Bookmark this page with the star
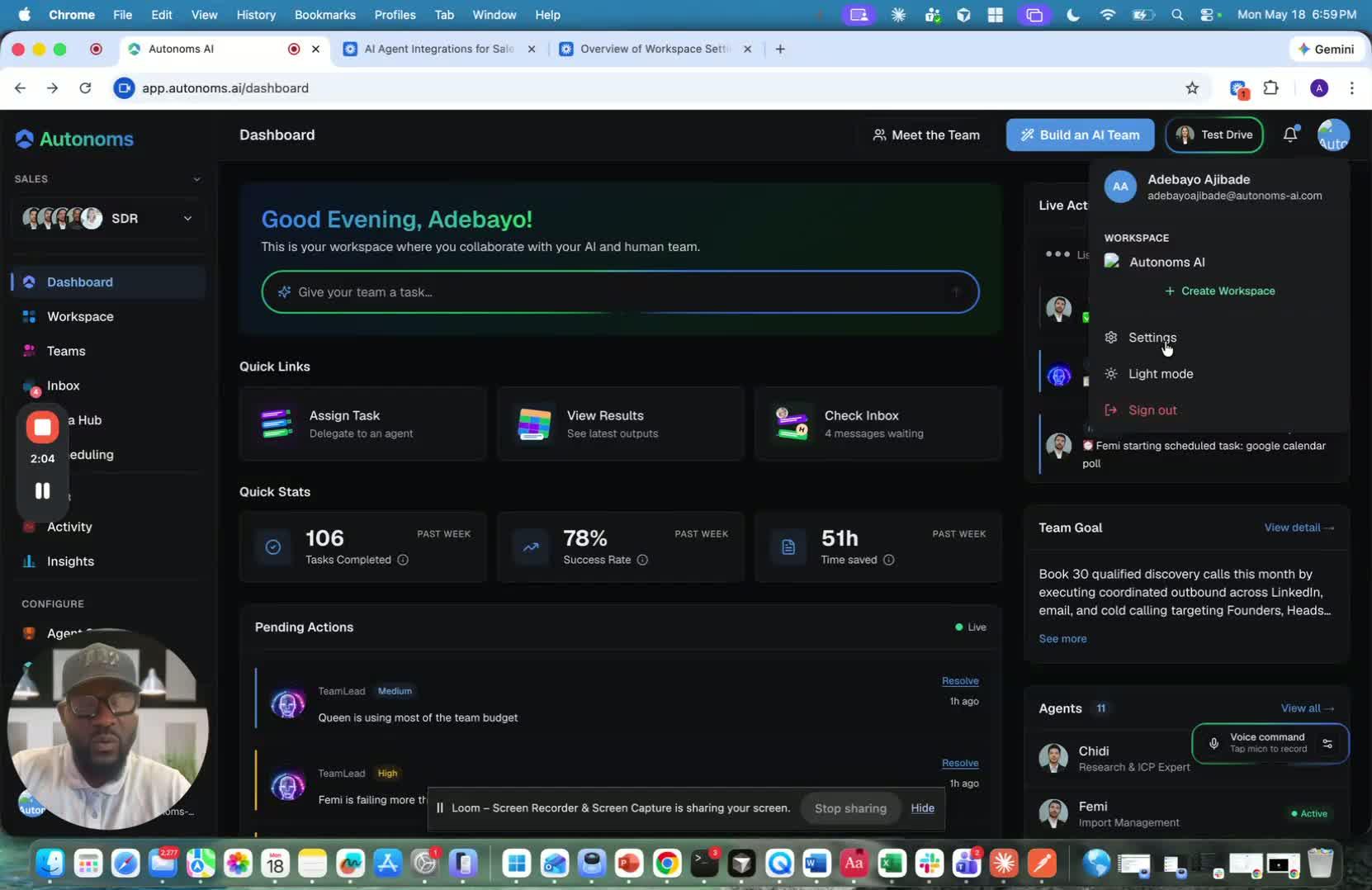The height and width of the screenshot is (890, 1372). point(1192,88)
